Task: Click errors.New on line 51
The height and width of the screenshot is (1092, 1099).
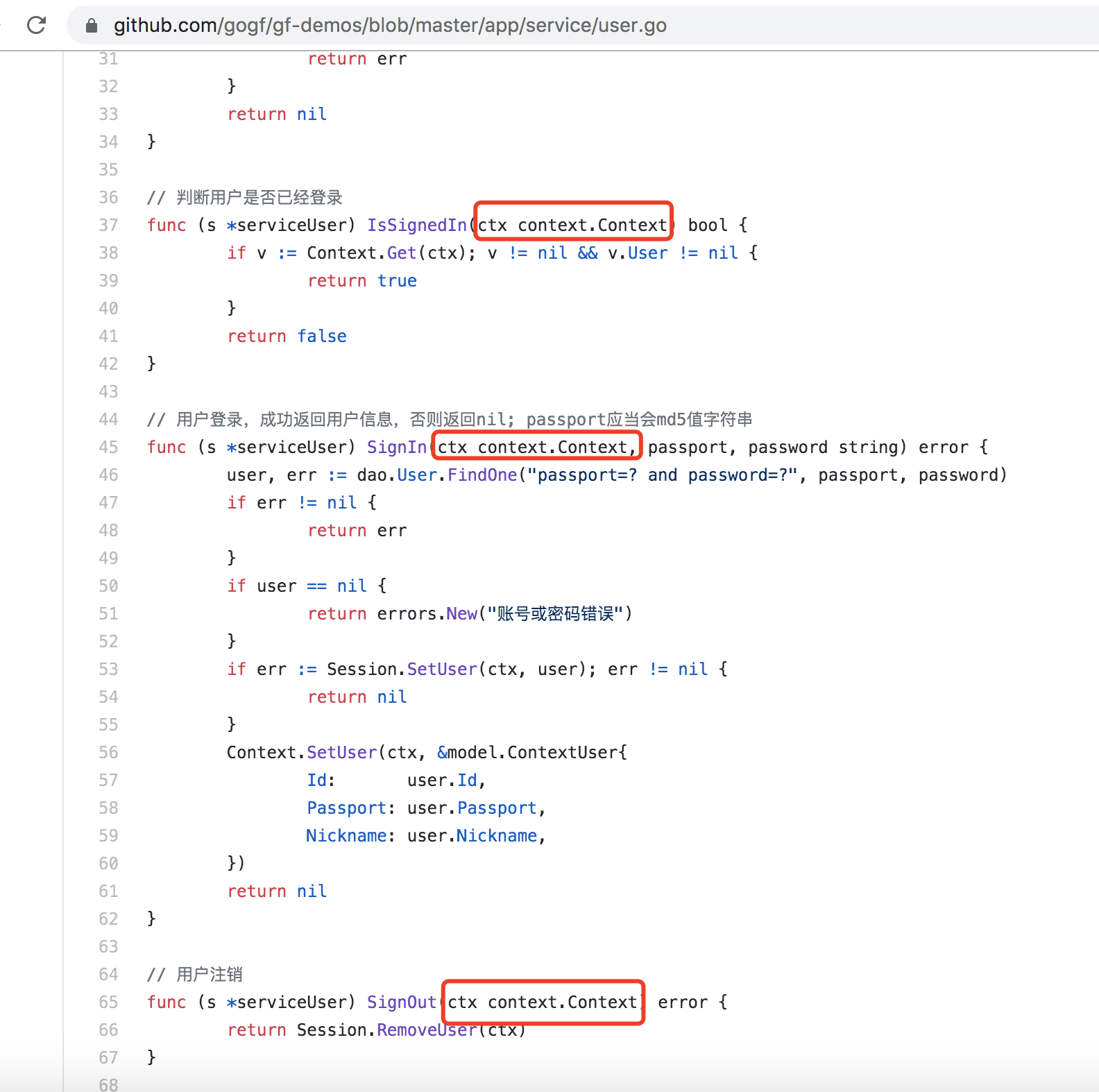Action: pyautogui.click(x=427, y=614)
